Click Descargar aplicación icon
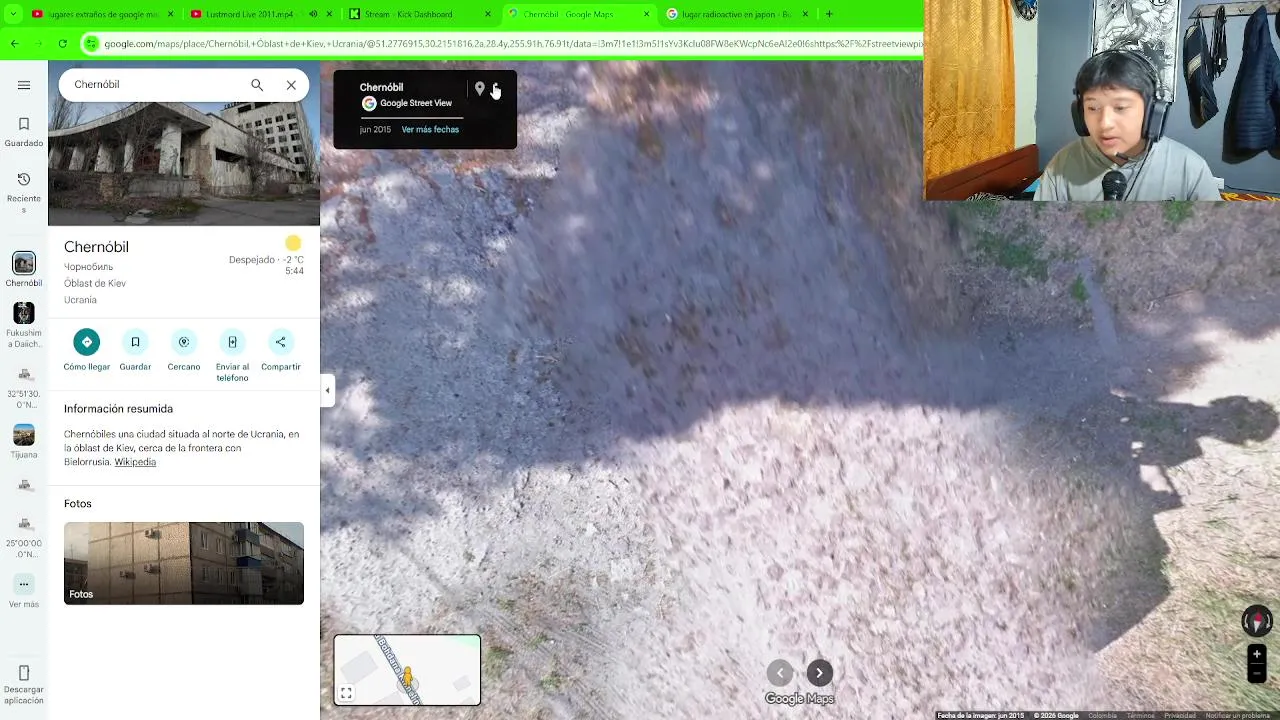The image size is (1280, 720). pyautogui.click(x=24, y=673)
